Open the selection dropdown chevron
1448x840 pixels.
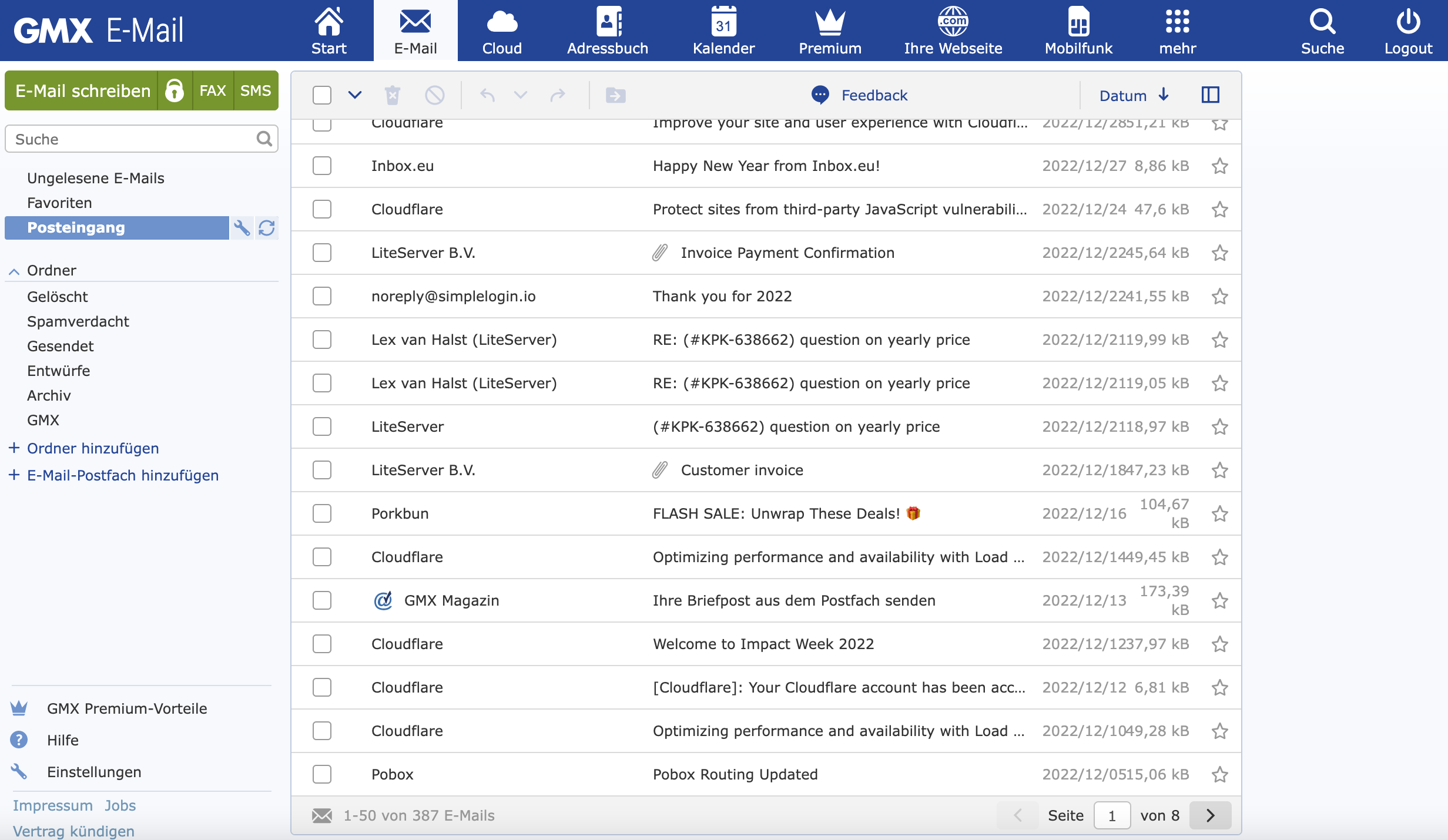tap(355, 95)
